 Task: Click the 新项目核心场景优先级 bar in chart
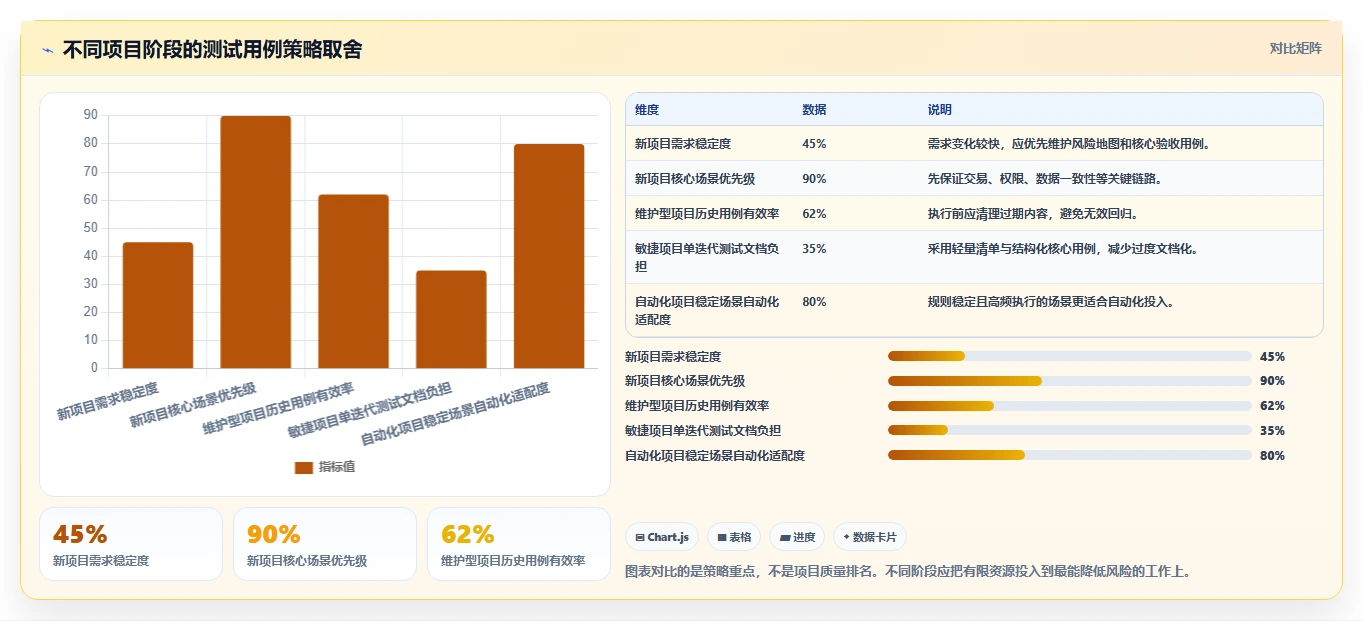tap(256, 242)
